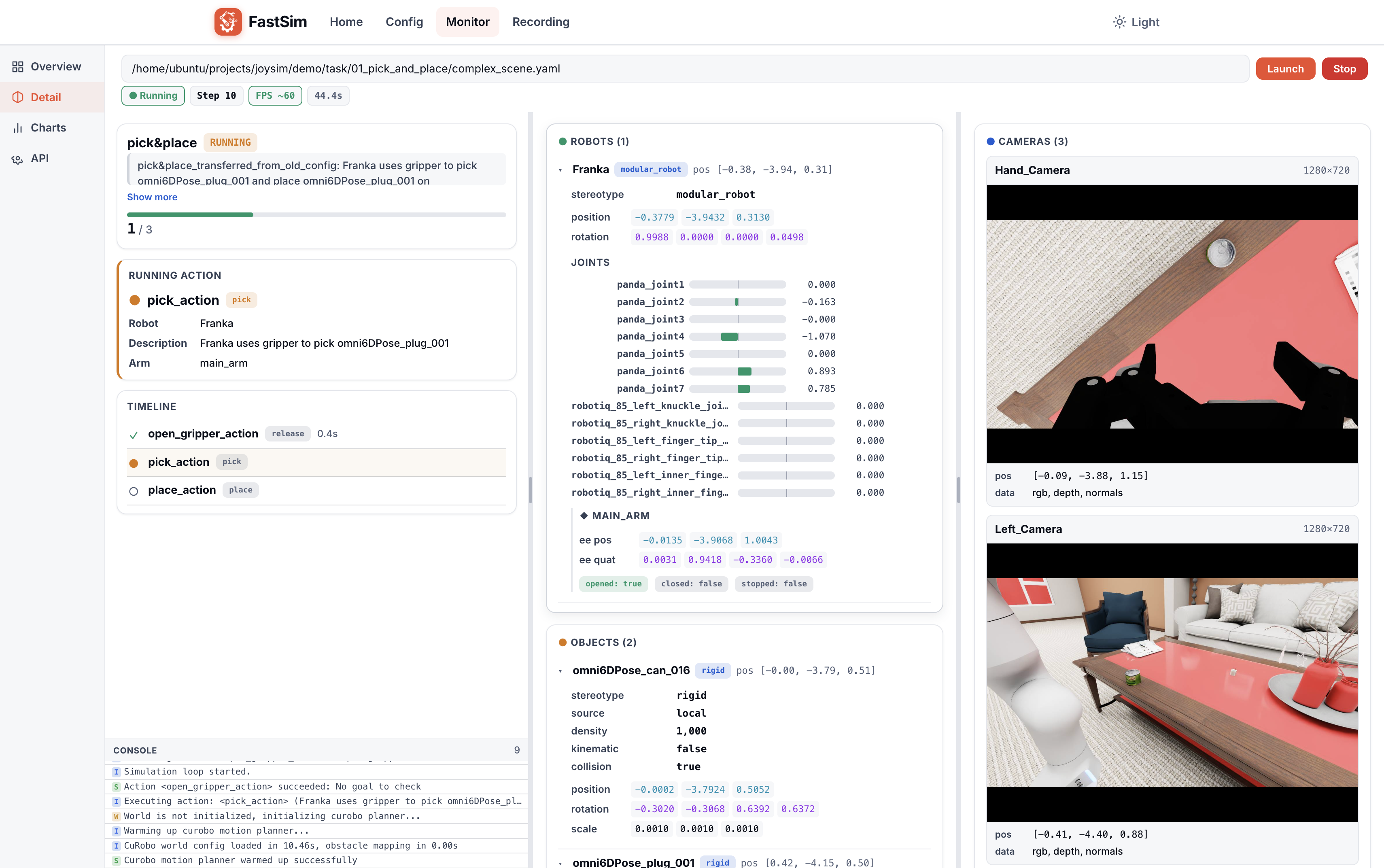Image resolution: width=1384 pixels, height=868 pixels.
Task: Open the Recording tab
Action: (541, 22)
